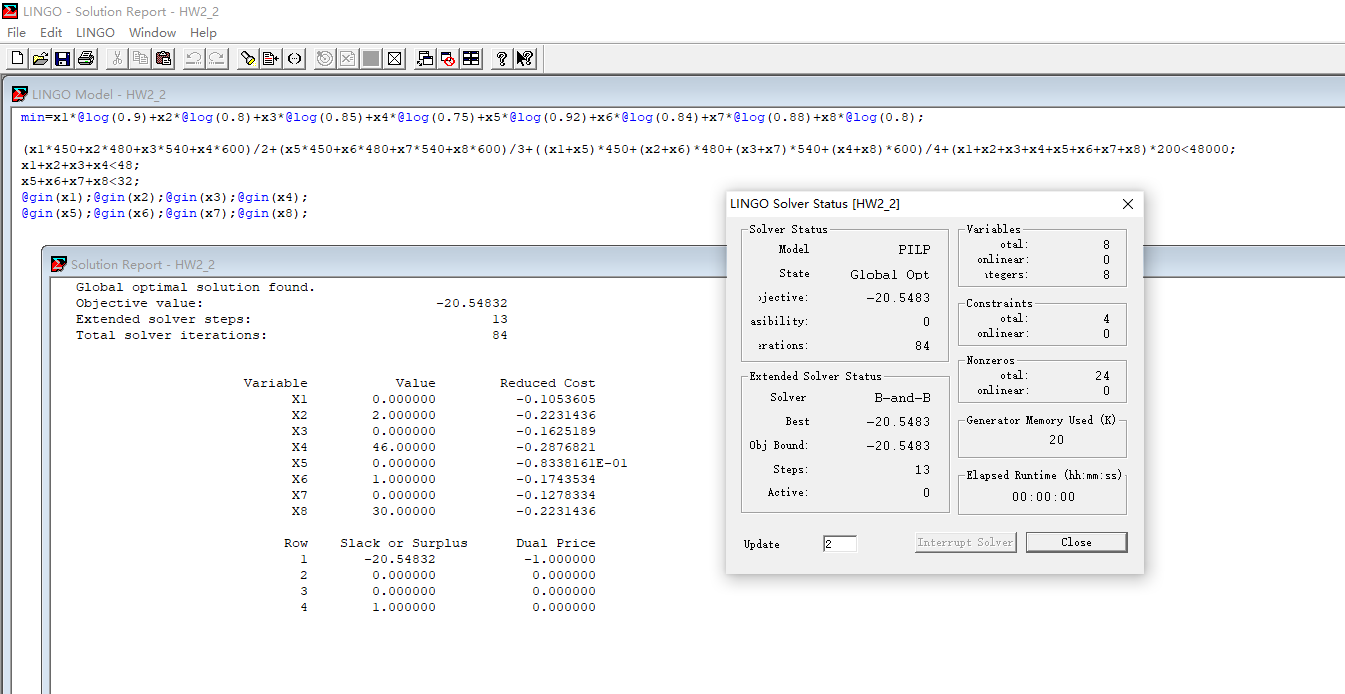The image size is (1345, 694).
Task: Click the Close All windows toolbar icon
Action: [448, 59]
